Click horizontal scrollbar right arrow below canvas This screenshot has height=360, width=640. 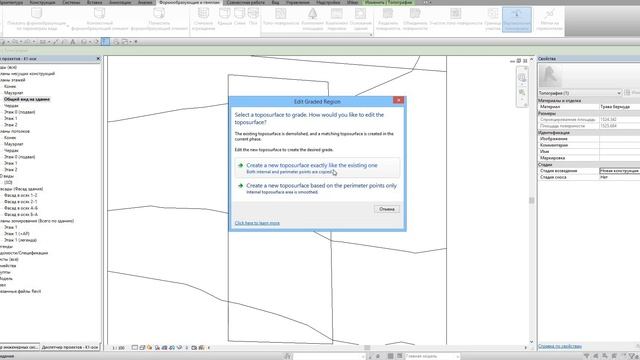525,348
